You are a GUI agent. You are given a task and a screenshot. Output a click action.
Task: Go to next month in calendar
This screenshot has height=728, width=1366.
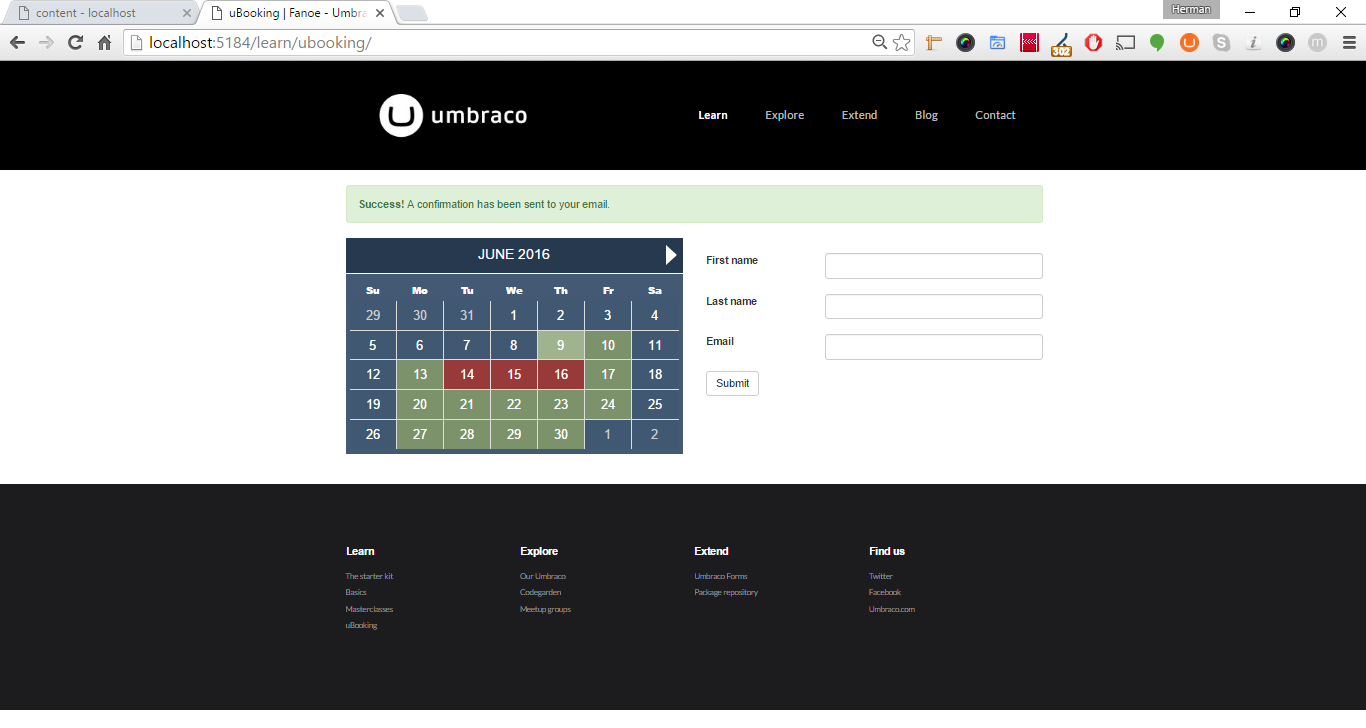pyautogui.click(x=671, y=255)
